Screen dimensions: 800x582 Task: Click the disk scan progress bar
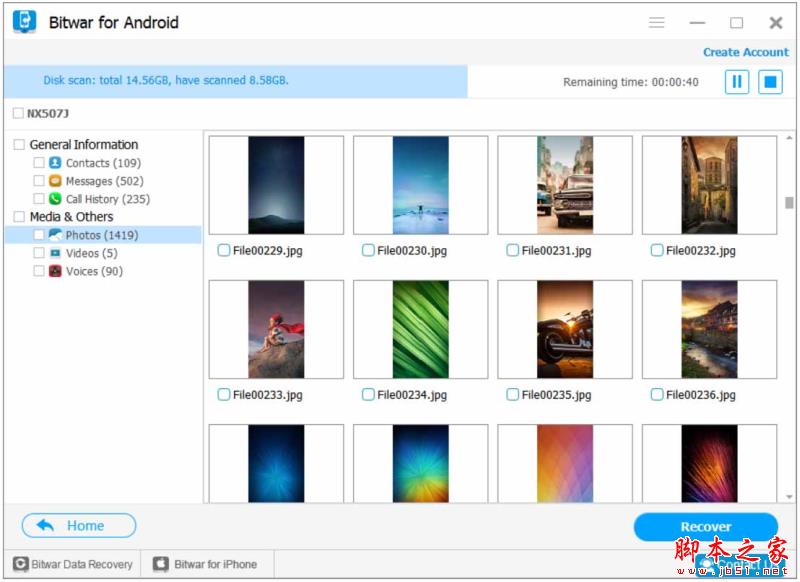pos(236,82)
